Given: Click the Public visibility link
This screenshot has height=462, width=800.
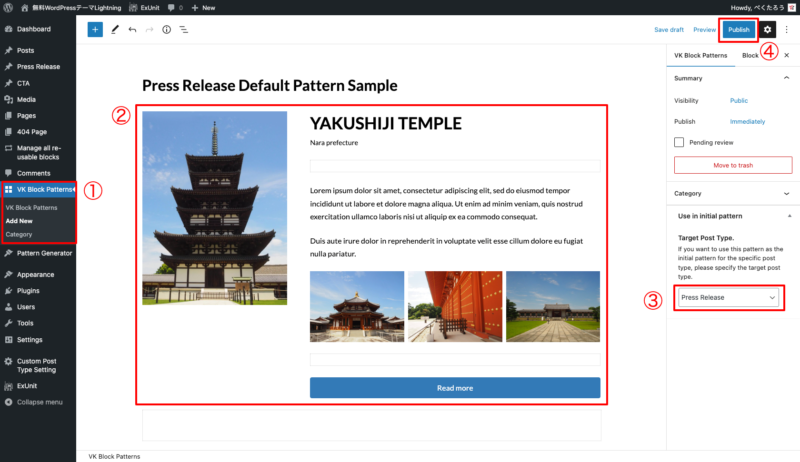Looking at the screenshot, I should [739, 100].
